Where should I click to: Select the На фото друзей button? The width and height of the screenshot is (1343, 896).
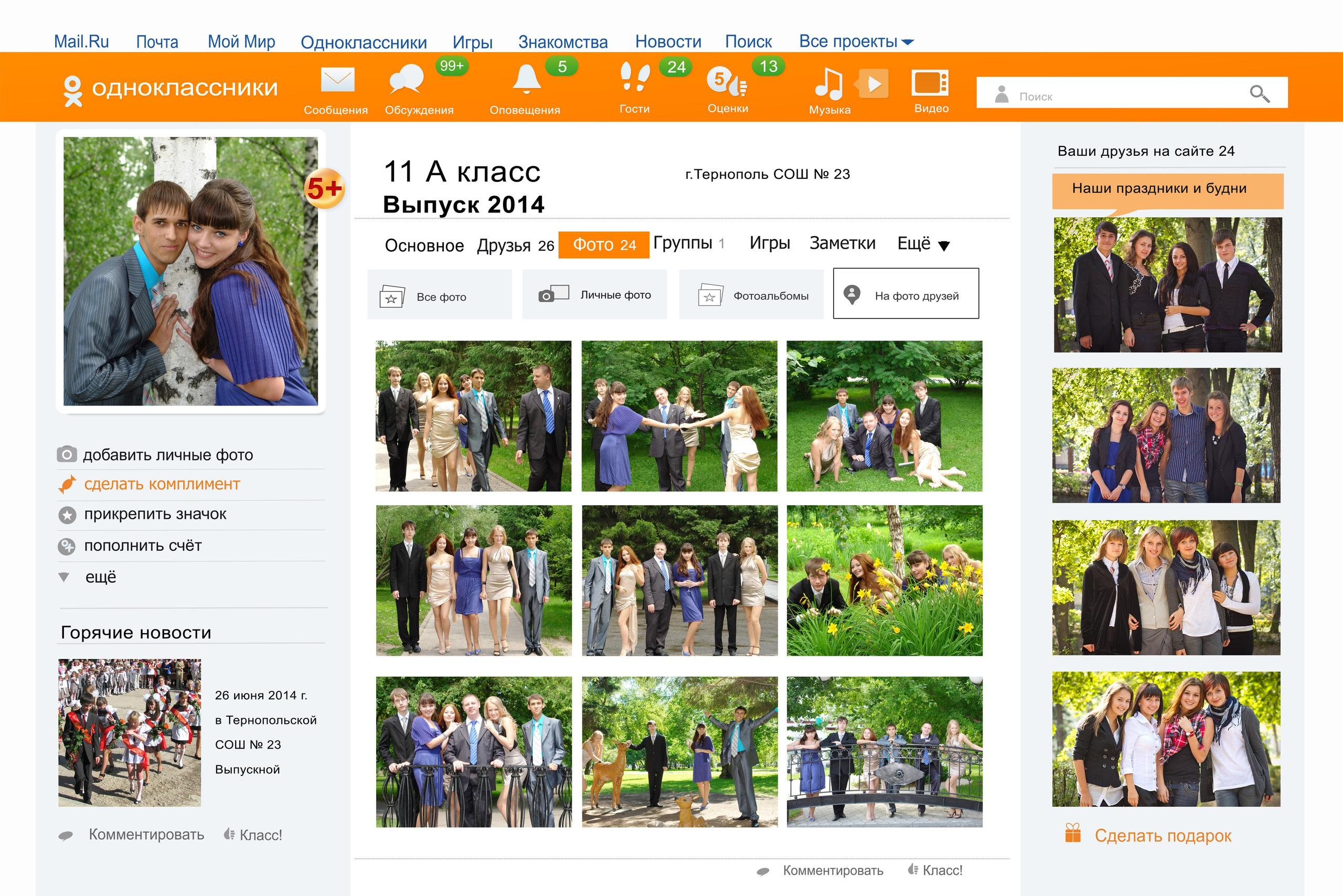(x=905, y=294)
